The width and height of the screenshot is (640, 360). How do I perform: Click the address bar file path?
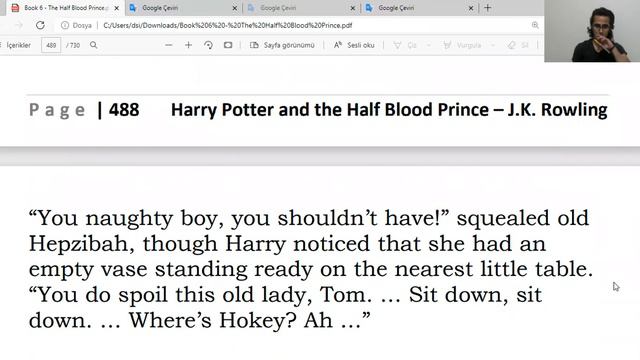click(228, 25)
